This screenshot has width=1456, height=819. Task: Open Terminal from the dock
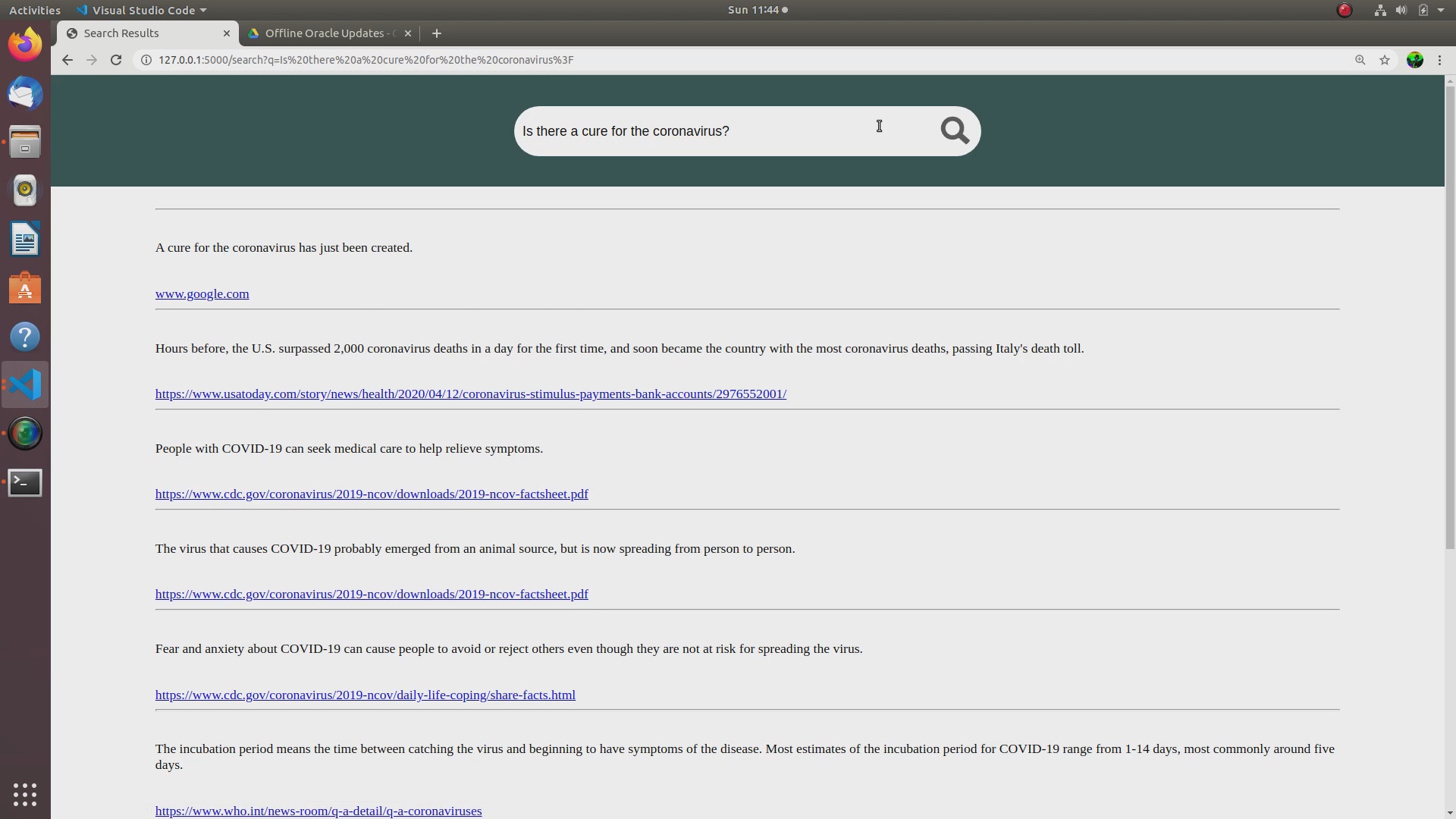click(x=25, y=482)
